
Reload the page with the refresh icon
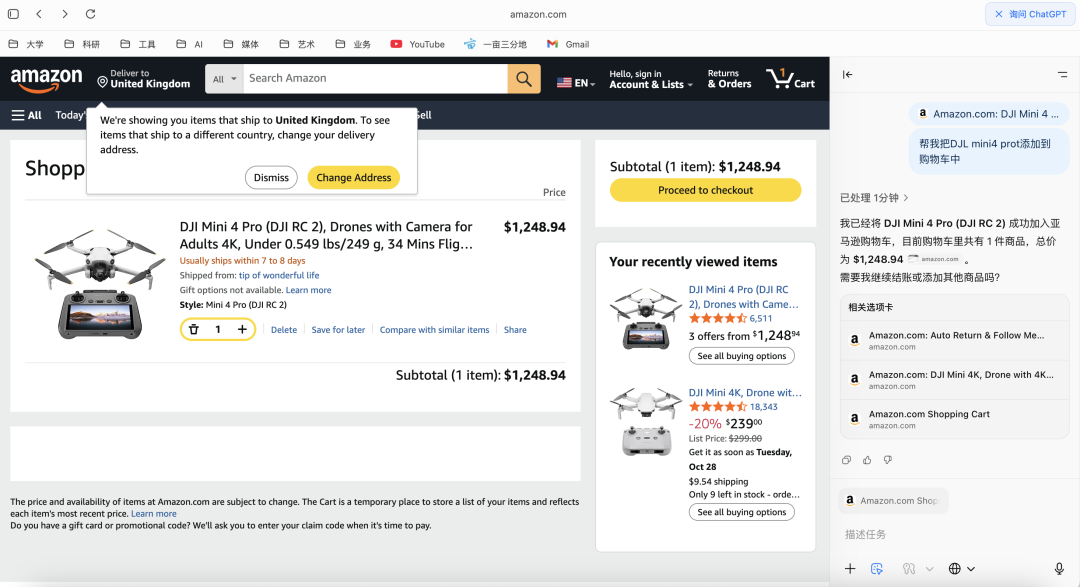coord(91,14)
